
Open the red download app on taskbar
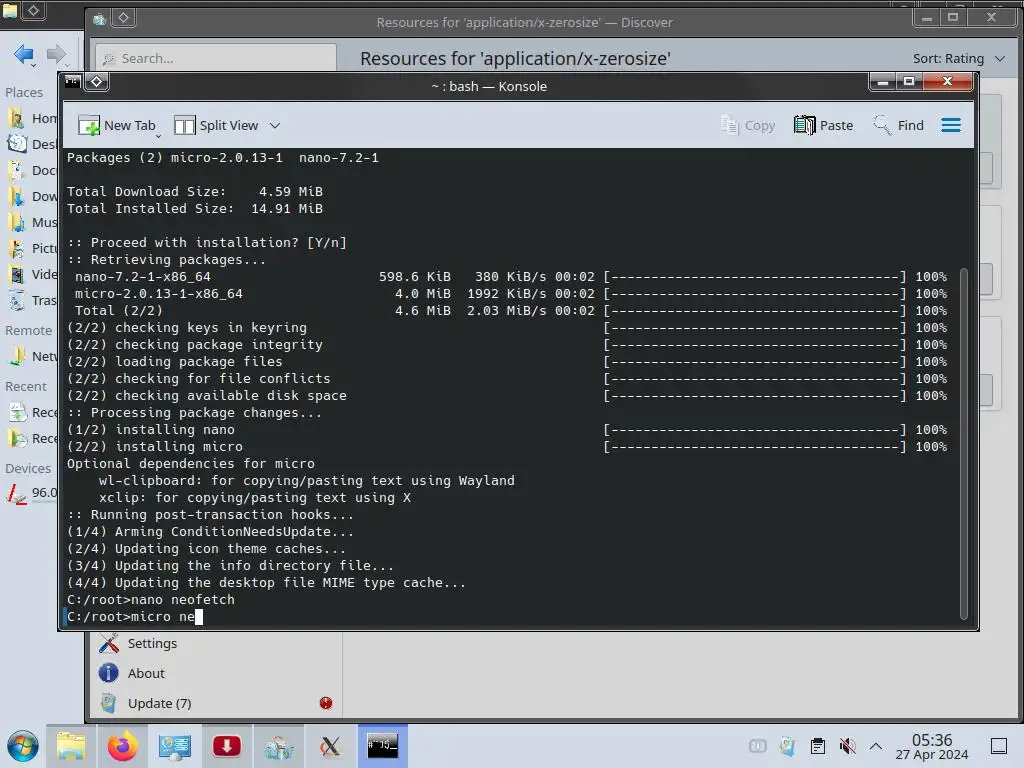(227, 746)
